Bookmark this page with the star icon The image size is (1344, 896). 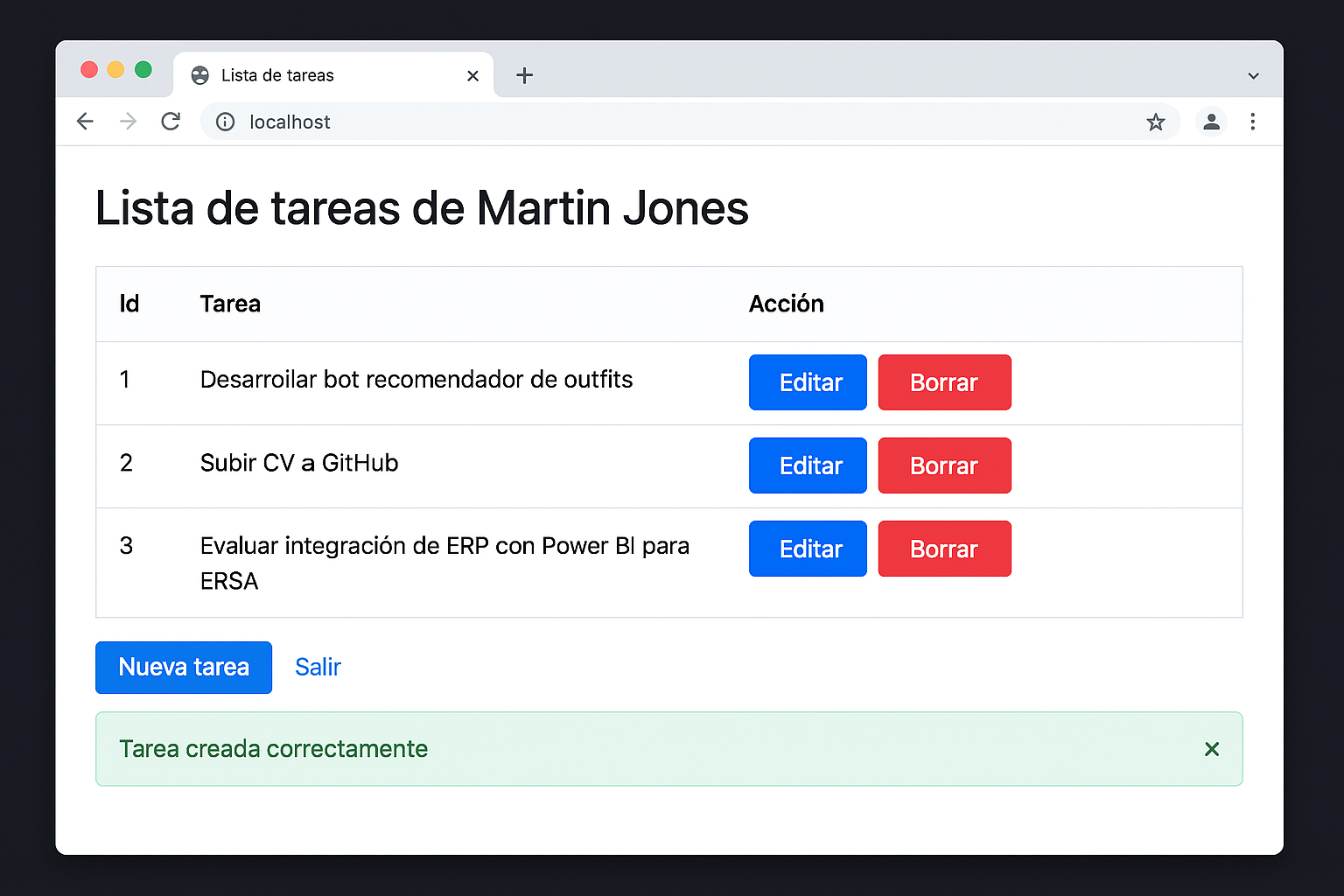(x=1156, y=122)
